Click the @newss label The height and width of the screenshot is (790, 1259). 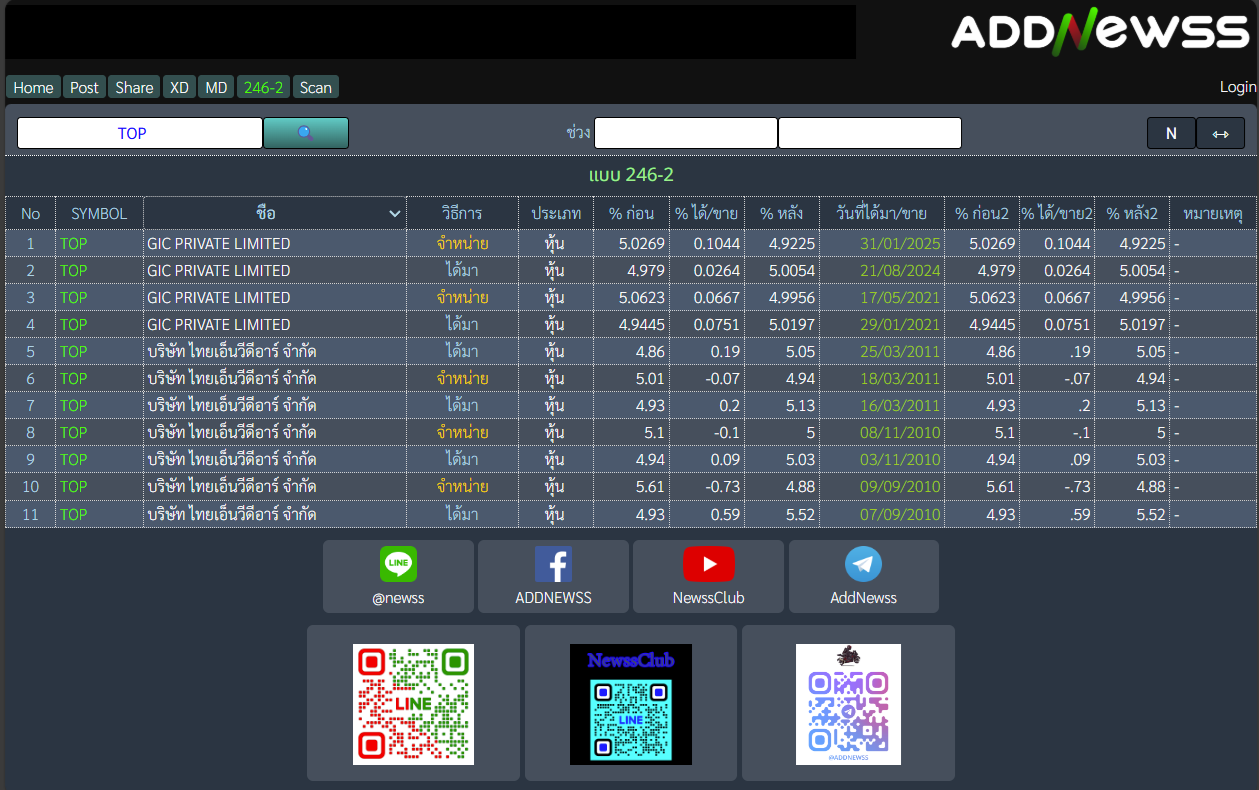(398, 598)
